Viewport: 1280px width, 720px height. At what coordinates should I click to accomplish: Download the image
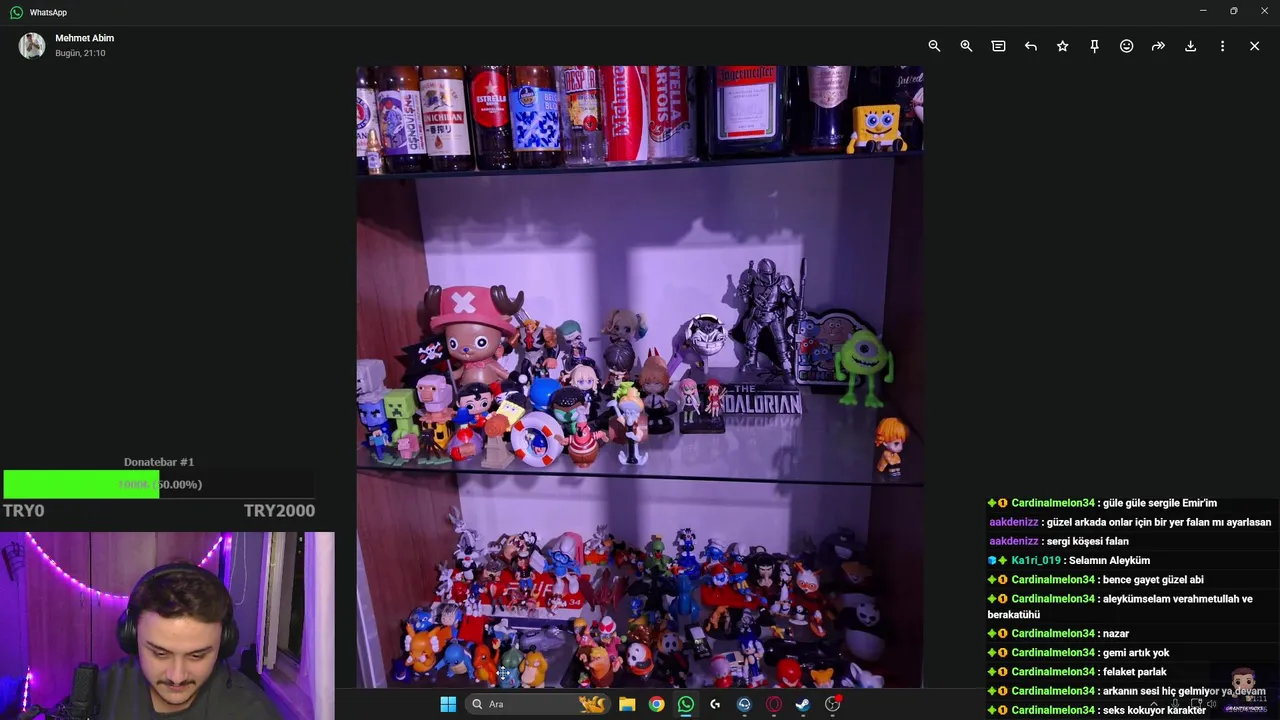point(1190,46)
